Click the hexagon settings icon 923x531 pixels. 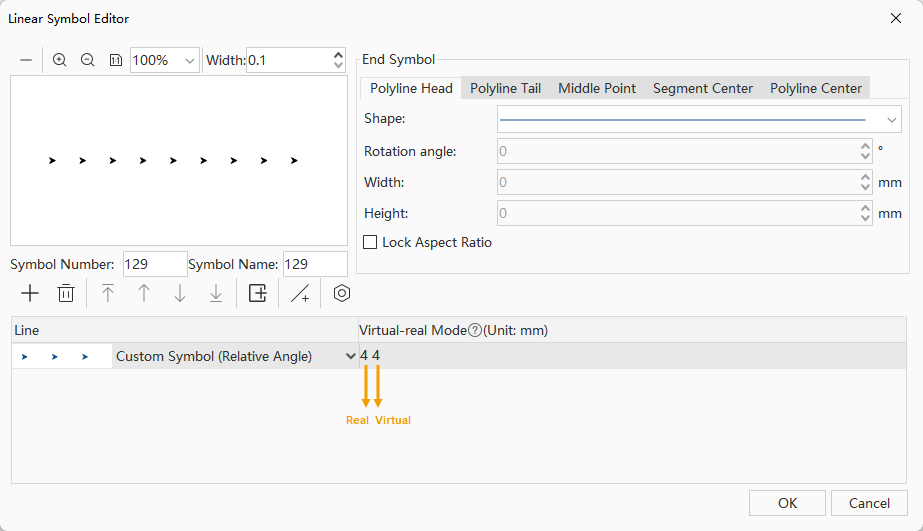pos(342,293)
